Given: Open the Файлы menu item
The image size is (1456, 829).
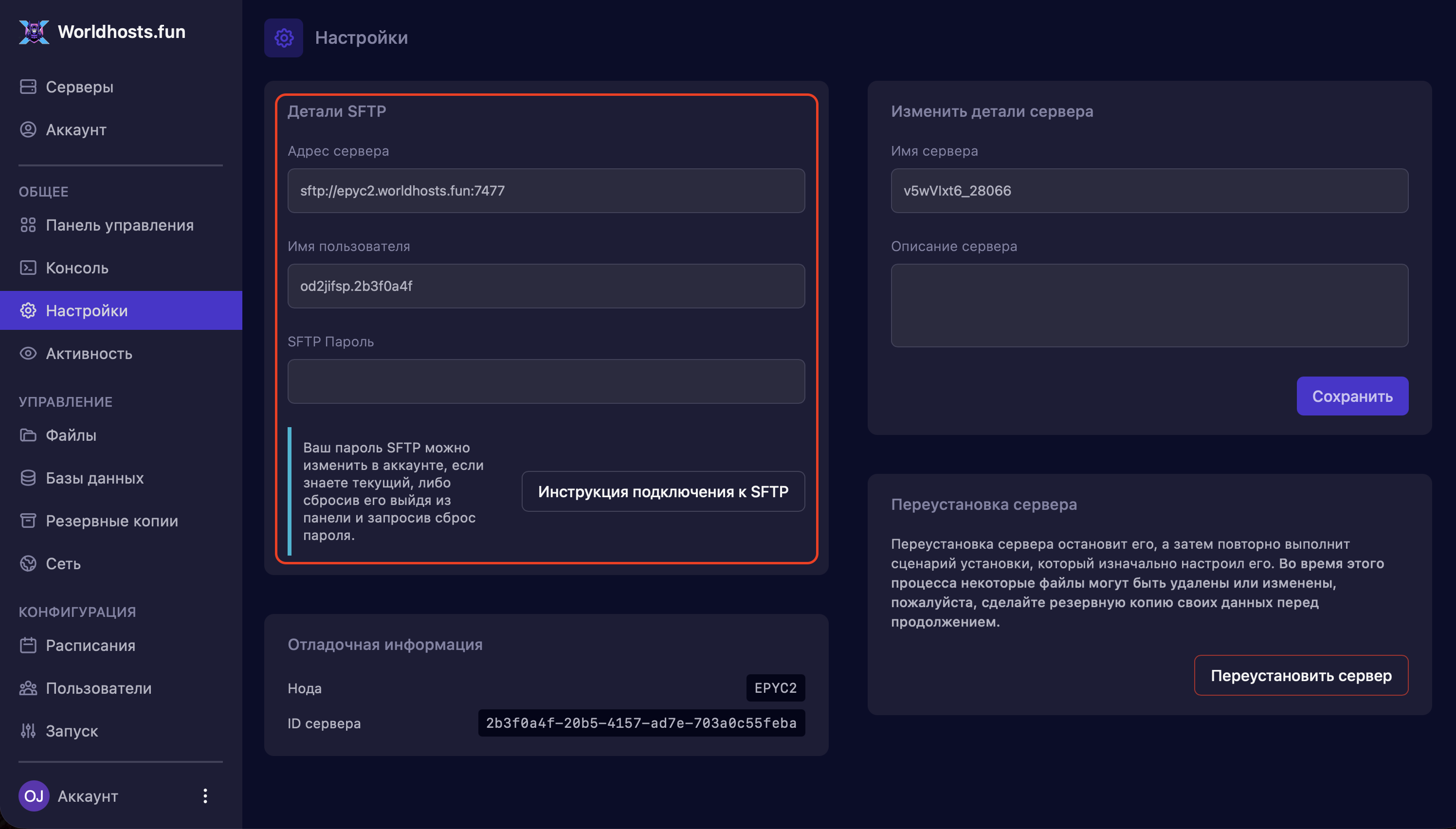Looking at the screenshot, I should coord(71,435).
